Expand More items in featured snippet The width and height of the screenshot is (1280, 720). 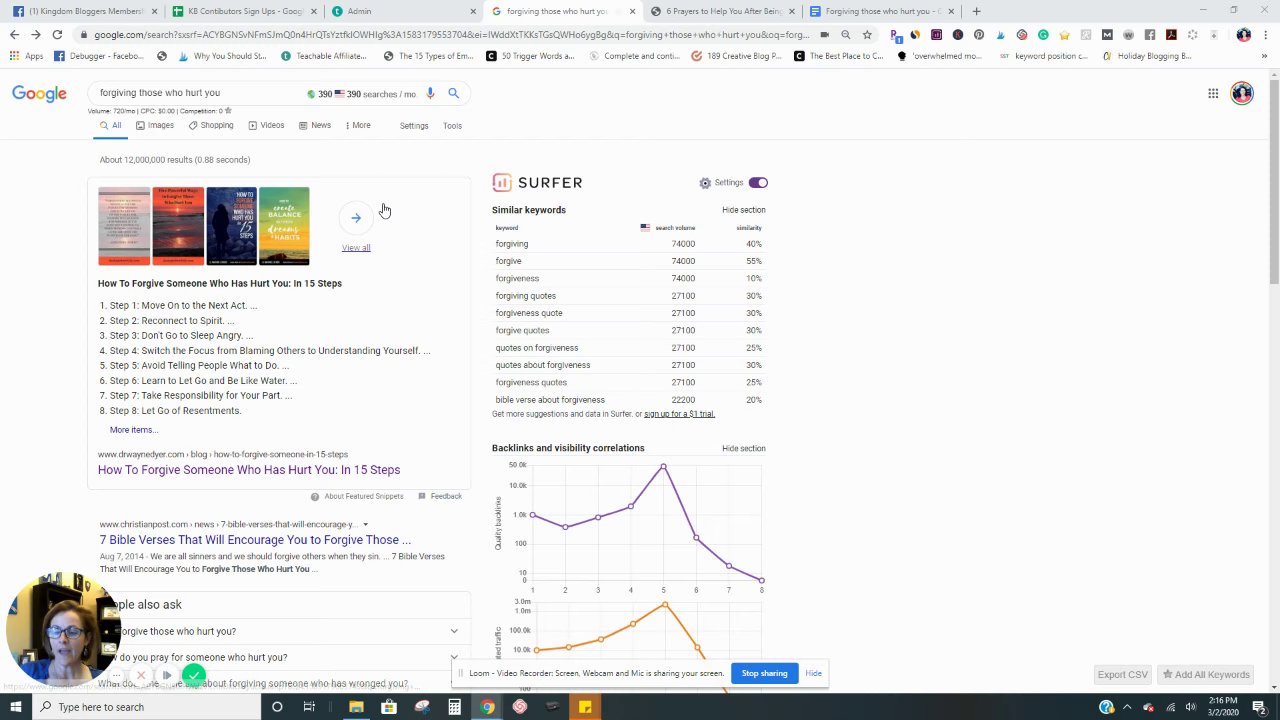(x=134, y=430)
